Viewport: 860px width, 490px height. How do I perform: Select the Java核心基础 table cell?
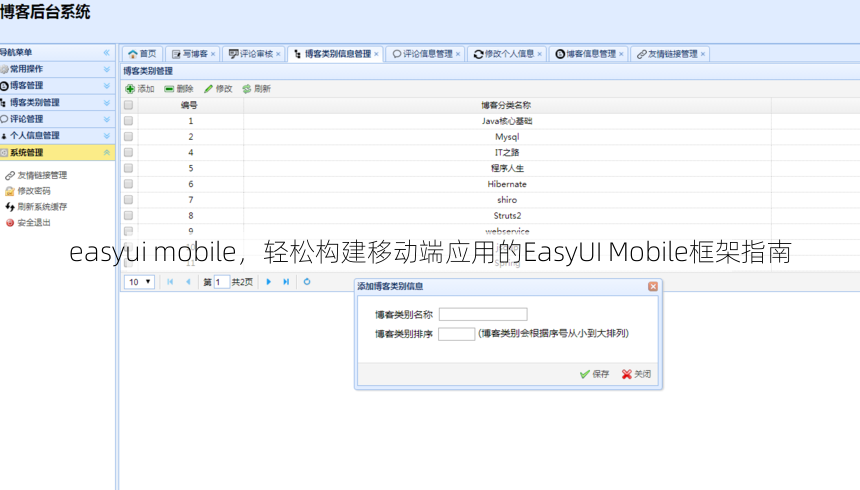click(507, 121)
